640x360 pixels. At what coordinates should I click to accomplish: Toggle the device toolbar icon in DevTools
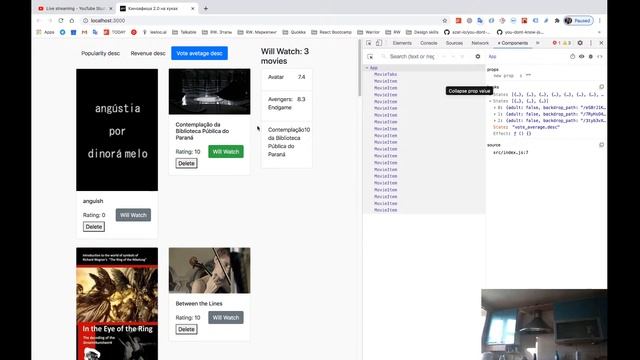379,43
